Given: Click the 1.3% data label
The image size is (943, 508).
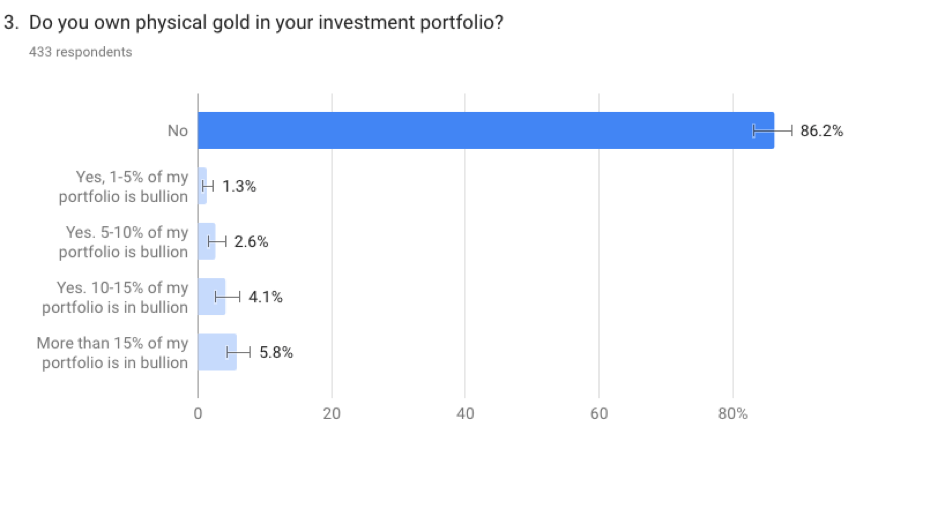Looking at the screenshot, I should [239, 186].
